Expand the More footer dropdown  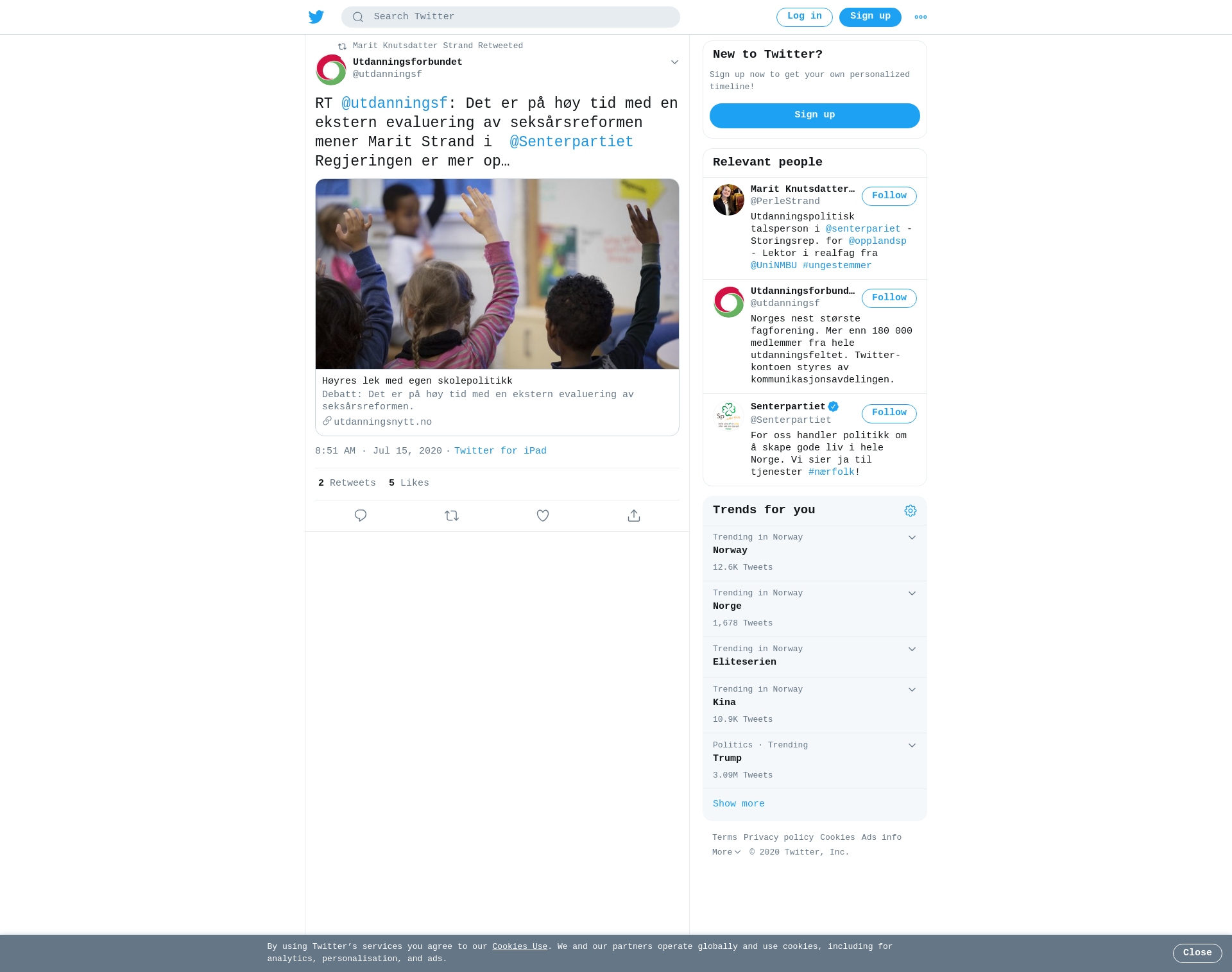(x=726, y=852)
